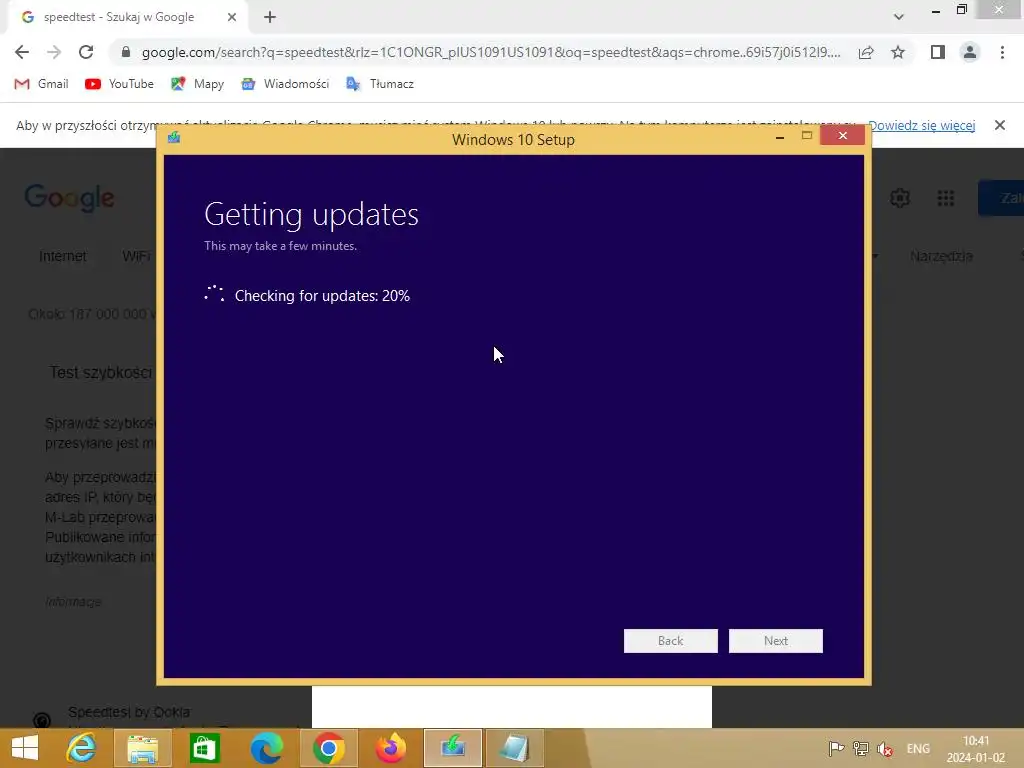Open Google search settings gear

click(x=900, y=198)
